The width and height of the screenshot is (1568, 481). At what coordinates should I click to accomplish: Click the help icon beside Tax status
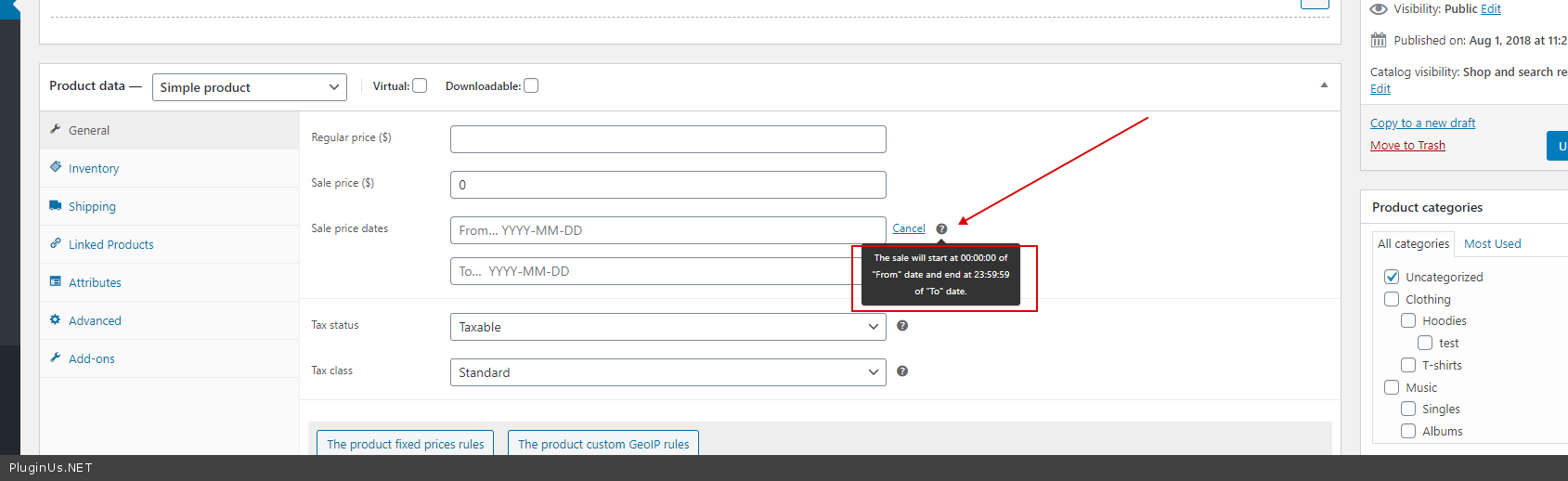[902, 325]
